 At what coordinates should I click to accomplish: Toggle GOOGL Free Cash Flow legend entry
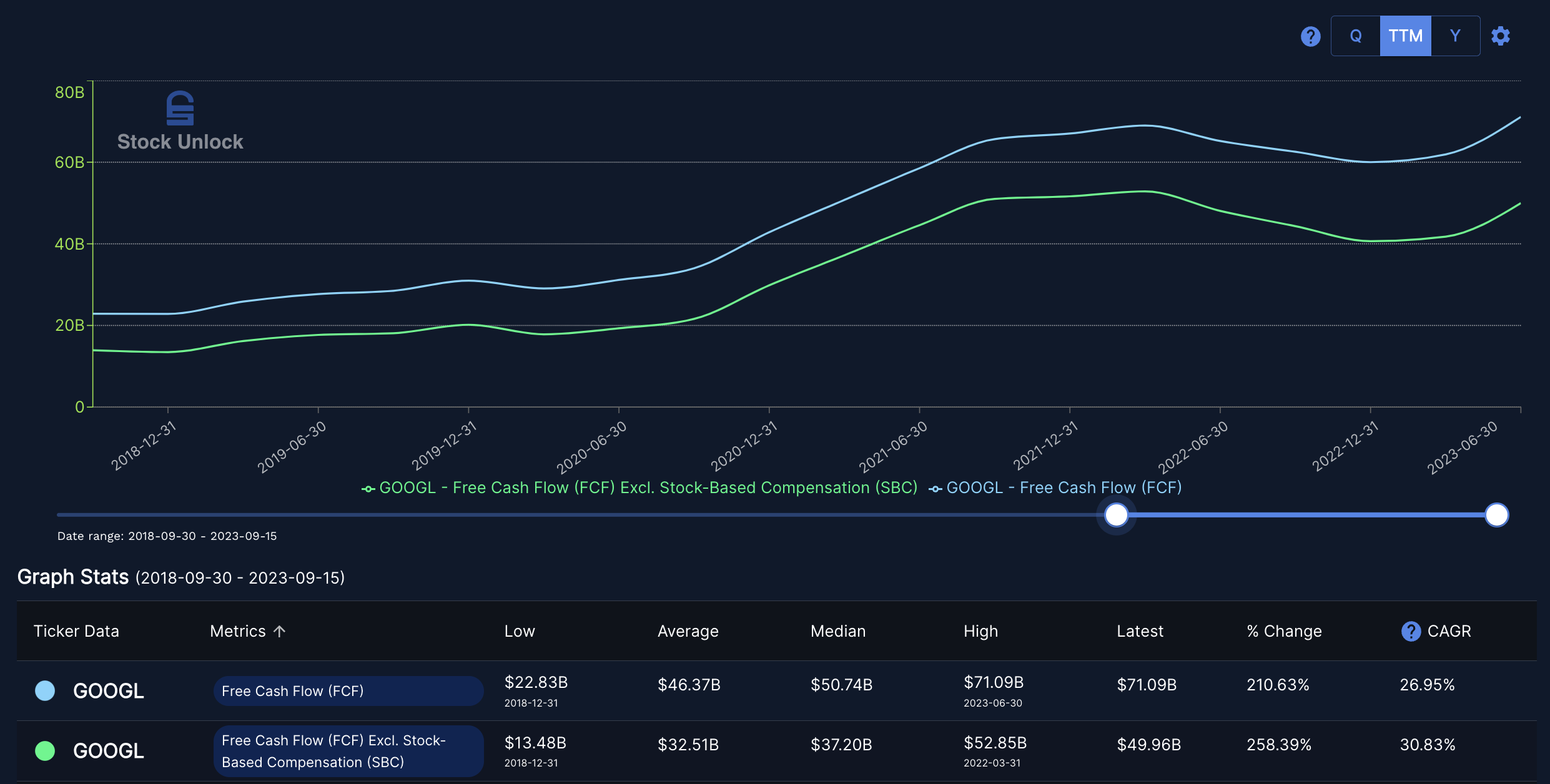click(1055, 488)
